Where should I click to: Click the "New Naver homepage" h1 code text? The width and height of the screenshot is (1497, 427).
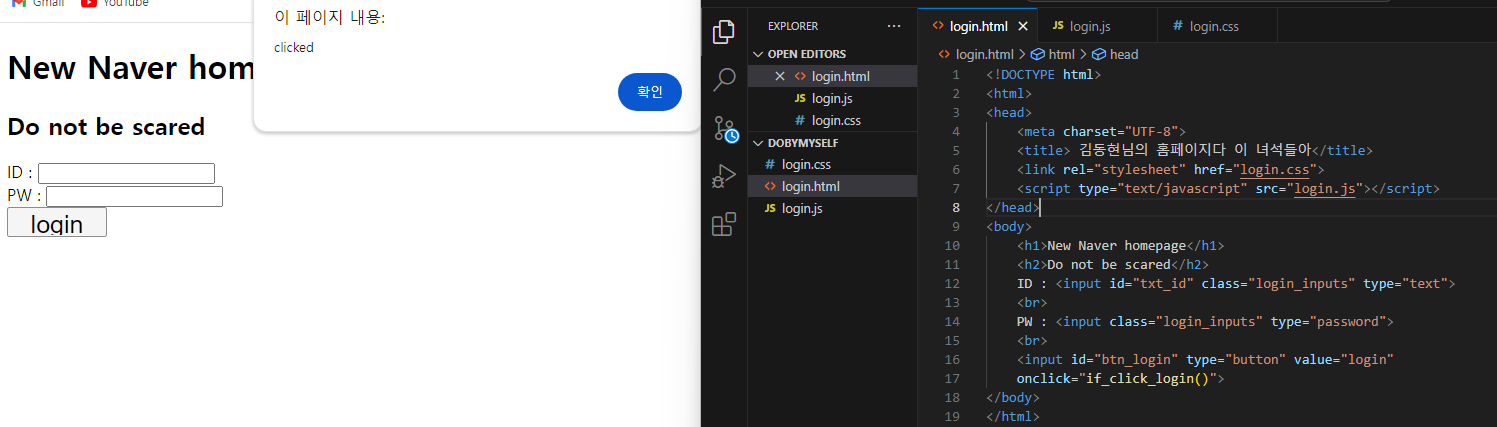(1116, 245)
